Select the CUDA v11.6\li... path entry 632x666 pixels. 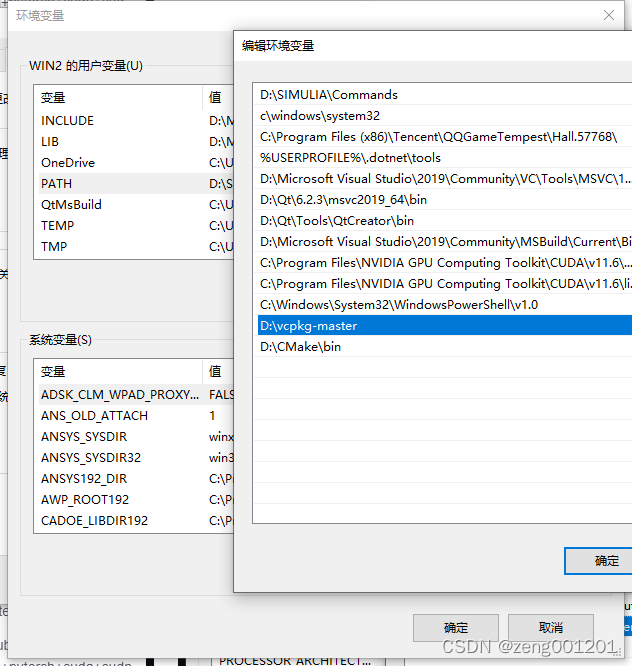[x=443, y=284]
